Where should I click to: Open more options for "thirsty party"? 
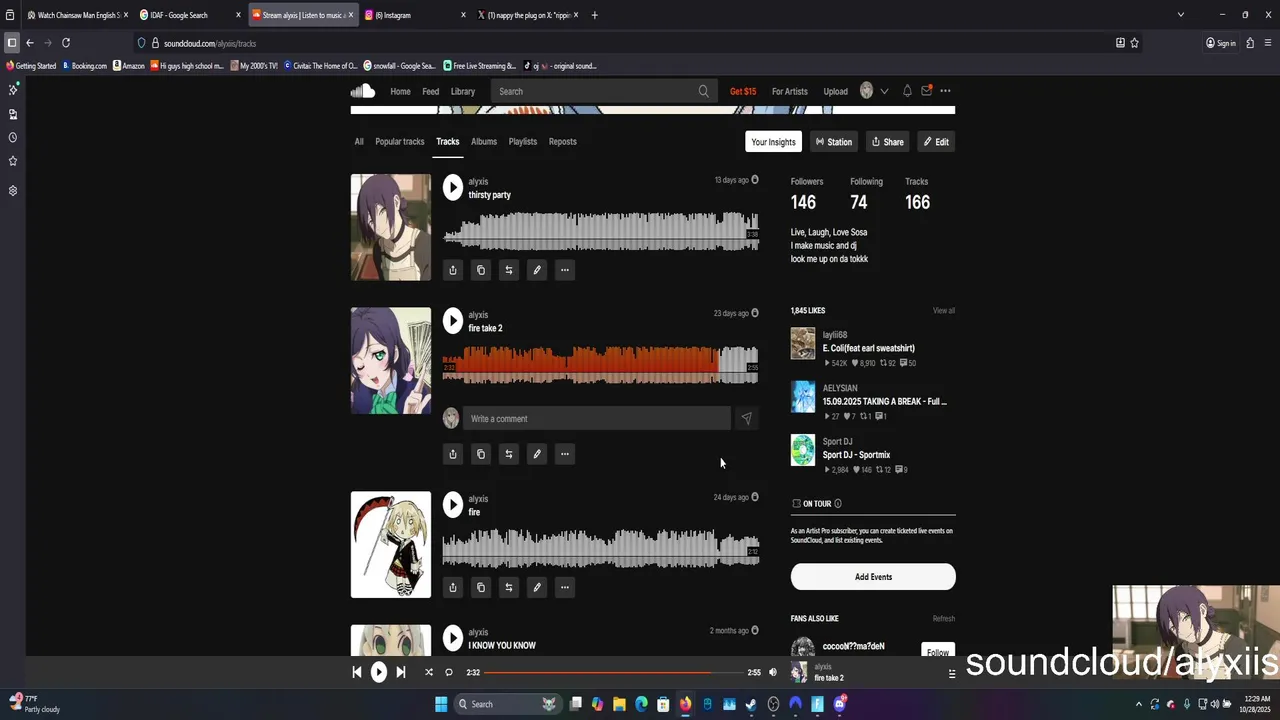(565, 270)
